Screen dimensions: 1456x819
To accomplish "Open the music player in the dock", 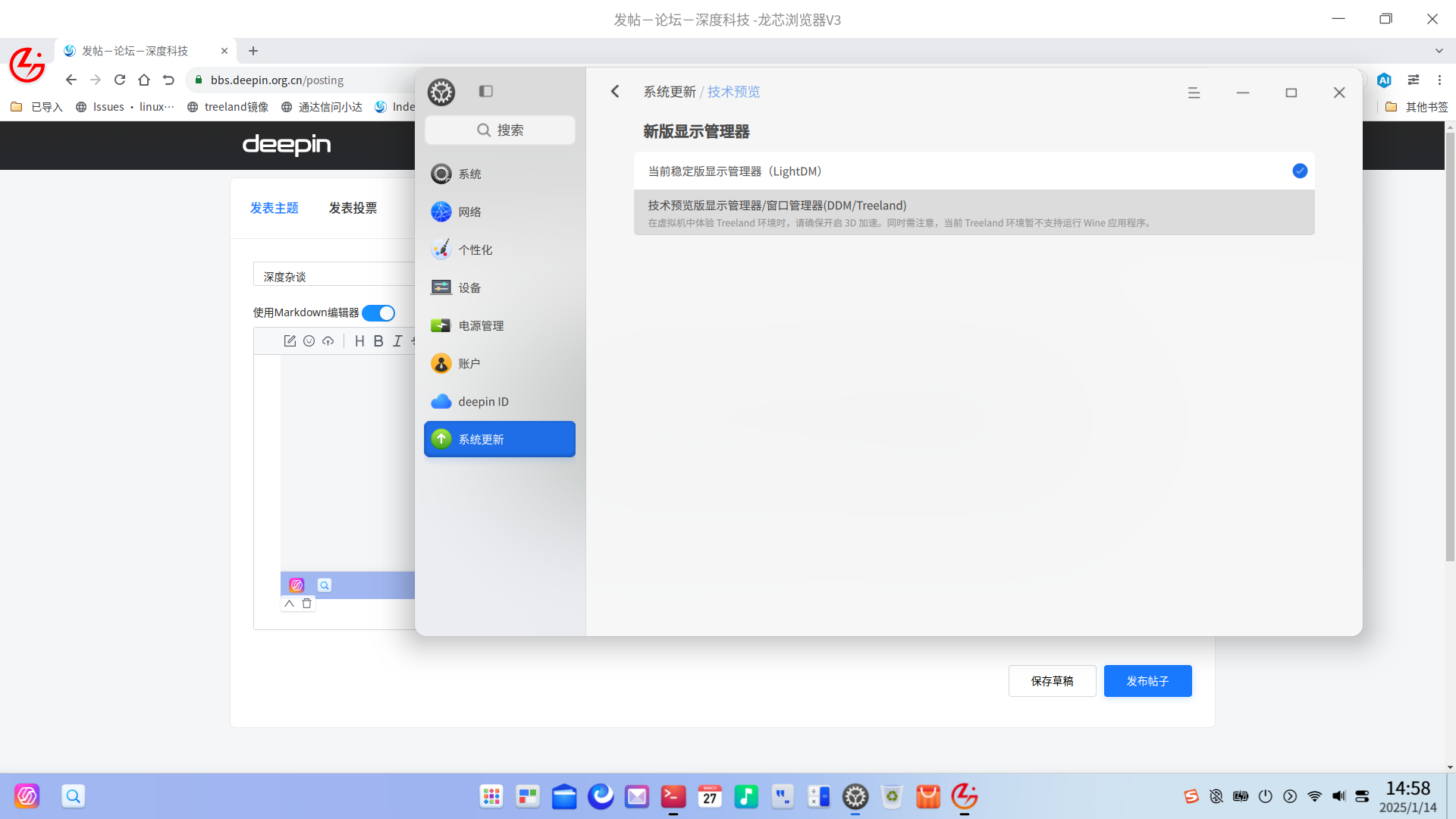I will point(746,796).
